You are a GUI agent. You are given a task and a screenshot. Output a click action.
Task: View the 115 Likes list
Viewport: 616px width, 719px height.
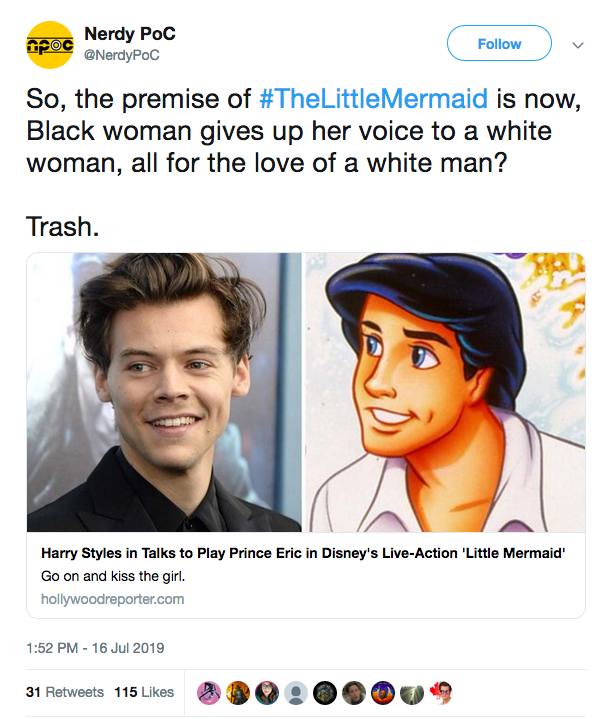click(x=144, y=692)
